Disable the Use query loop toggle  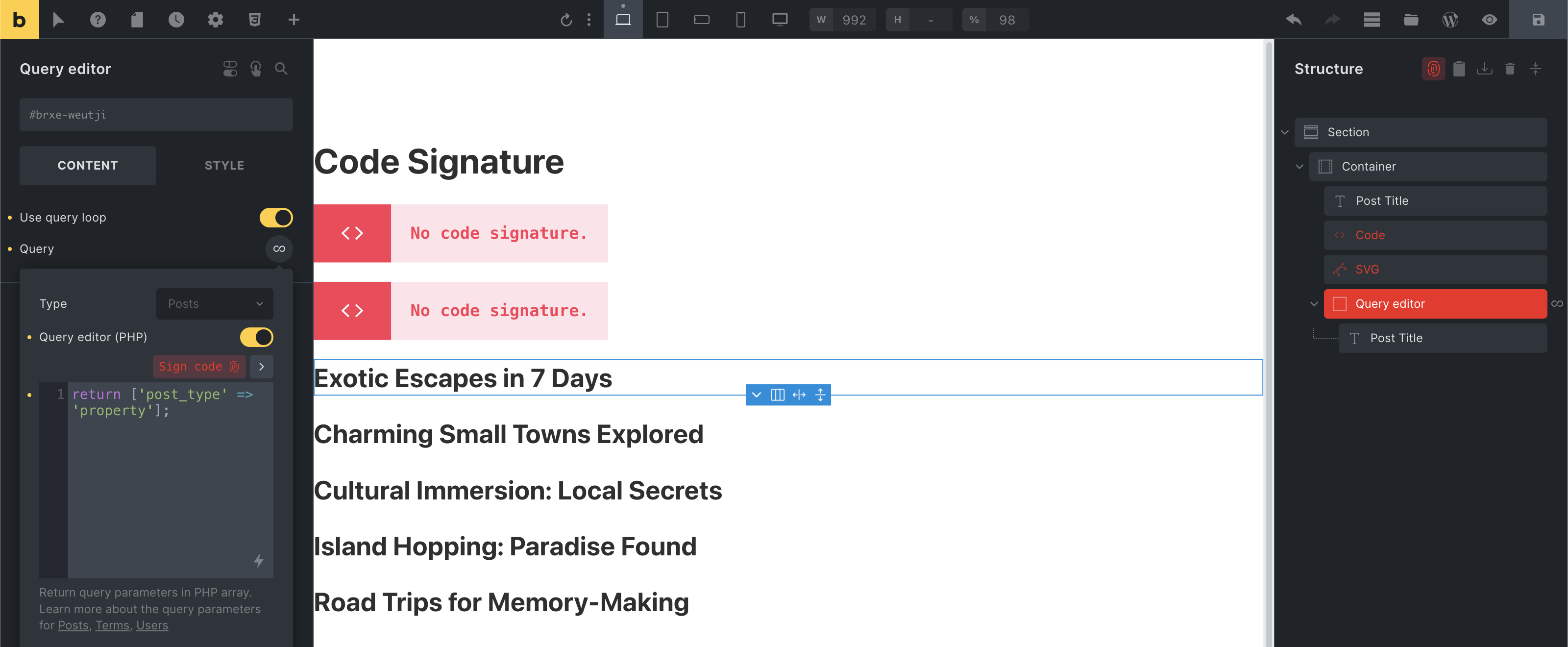(276, 217)
